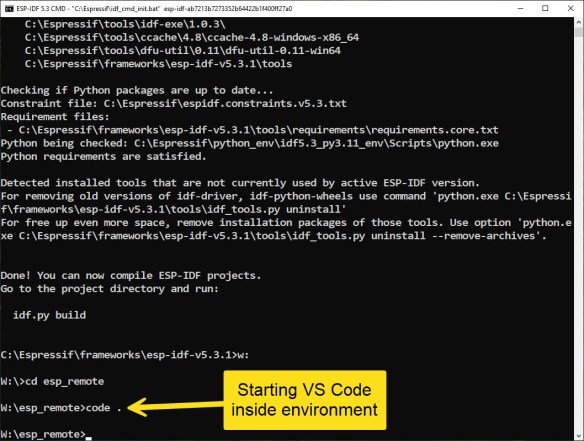
Task: Click the line 'C:\Espressif\tools\idf-exe\1.0.3\'
Action: [x=125, y=24]
